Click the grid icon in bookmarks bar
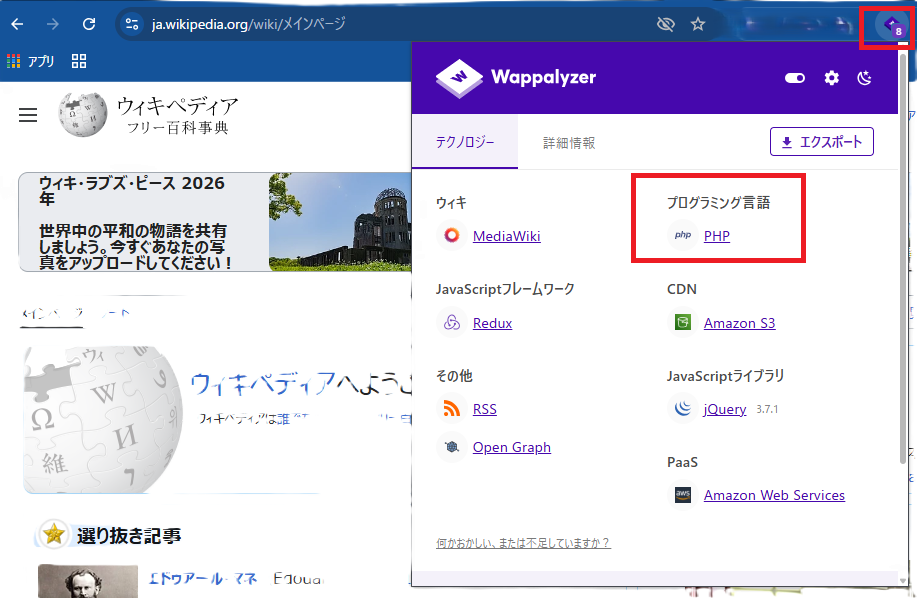917x598 pixels. tap(79, 61)
